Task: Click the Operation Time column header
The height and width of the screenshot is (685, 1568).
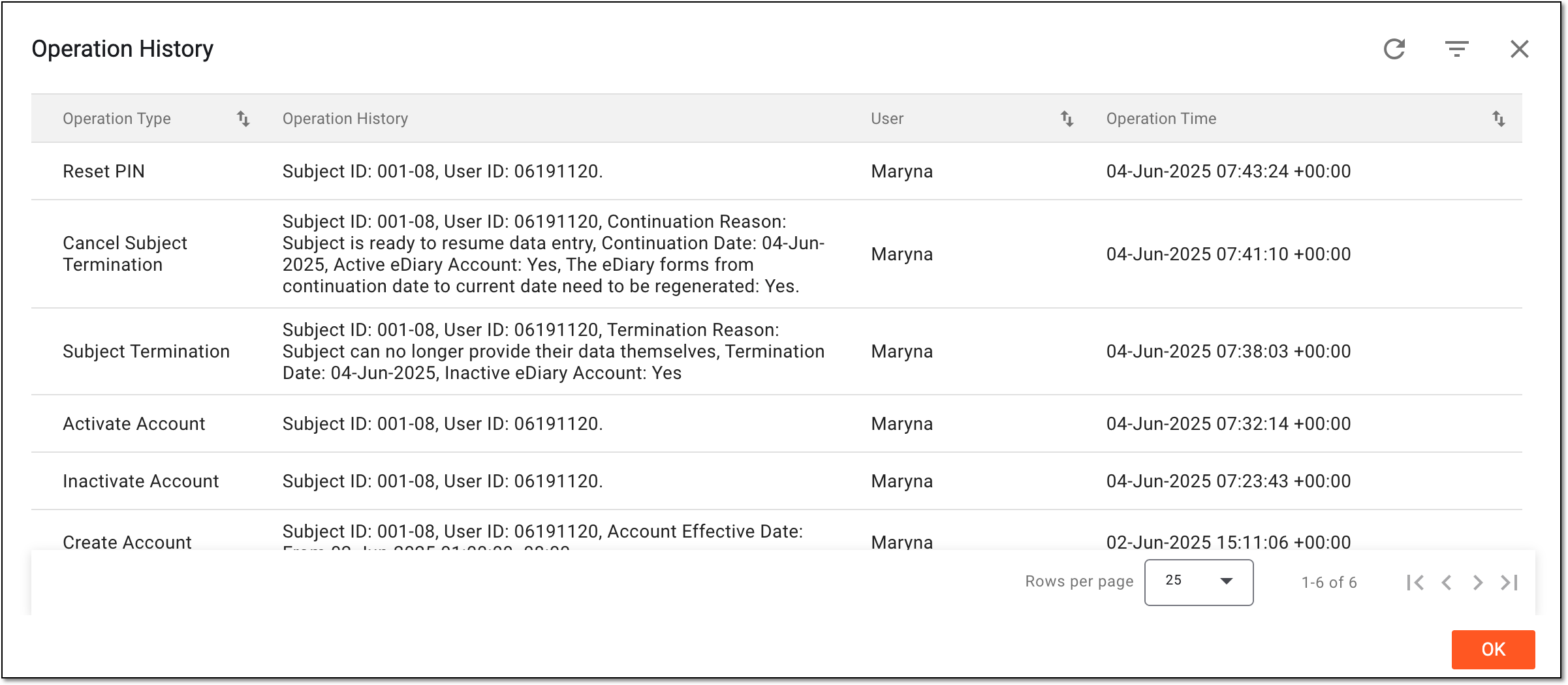Action: point(1161,119)
